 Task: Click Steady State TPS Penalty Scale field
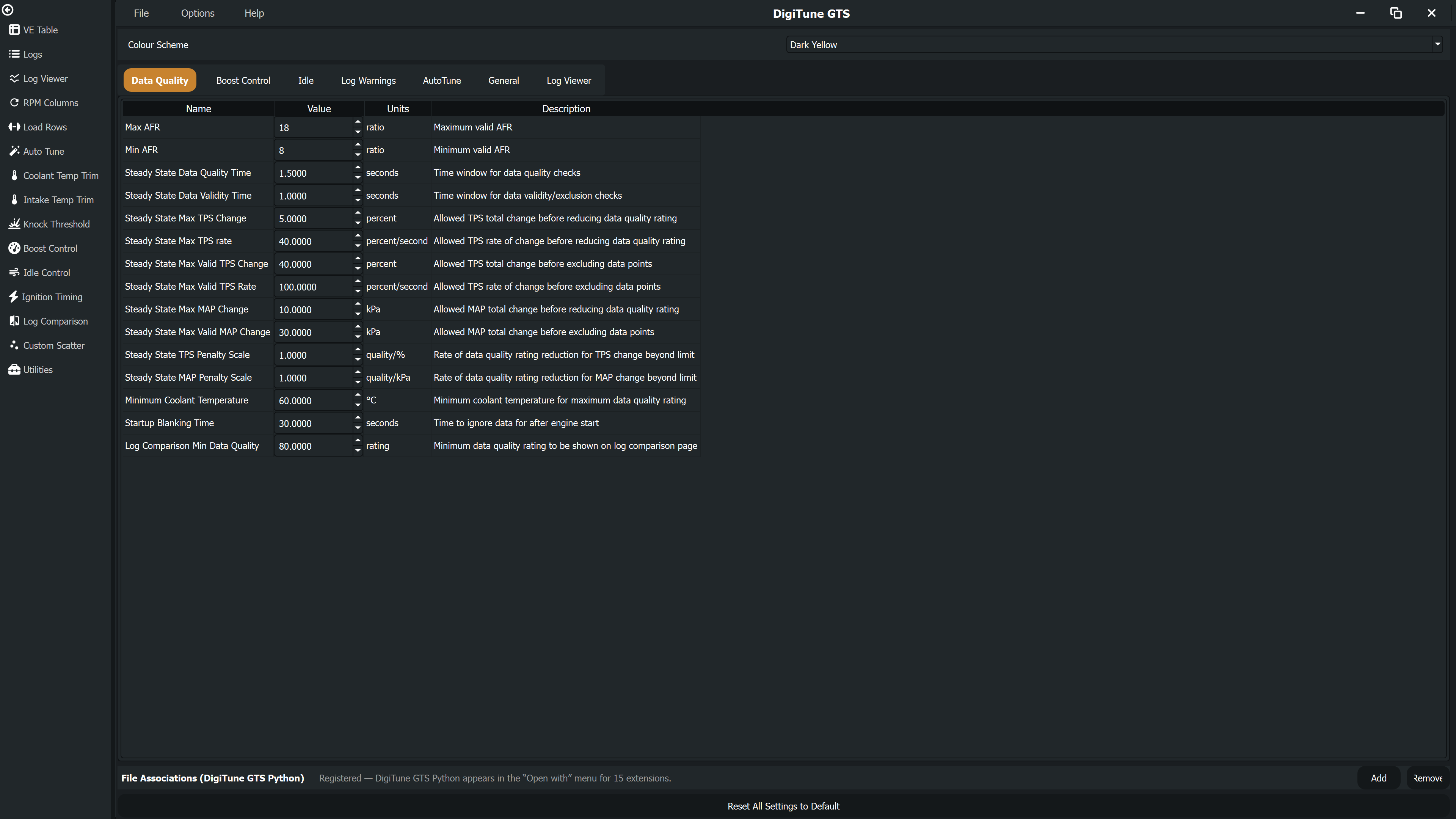point(314,355)
